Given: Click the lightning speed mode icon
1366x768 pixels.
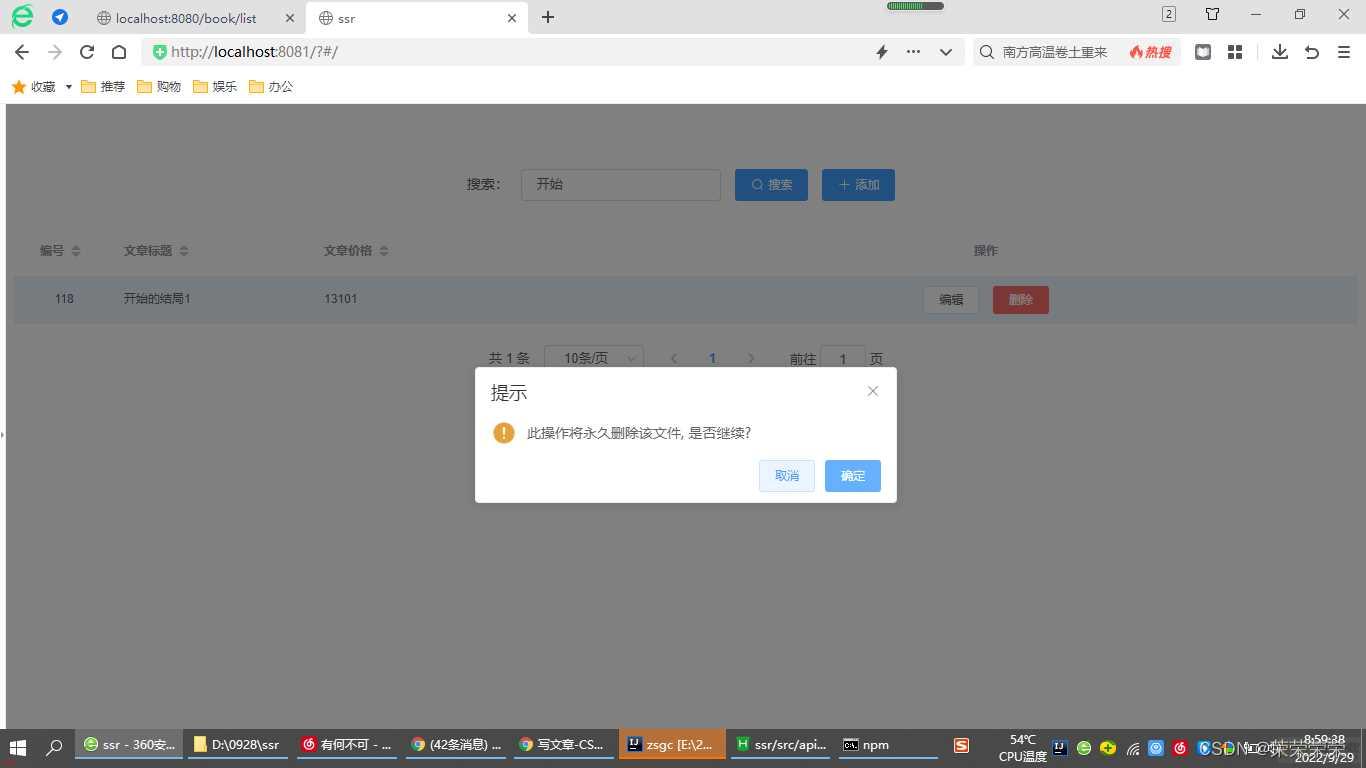Looking at the screenshot, I should 882,52.
